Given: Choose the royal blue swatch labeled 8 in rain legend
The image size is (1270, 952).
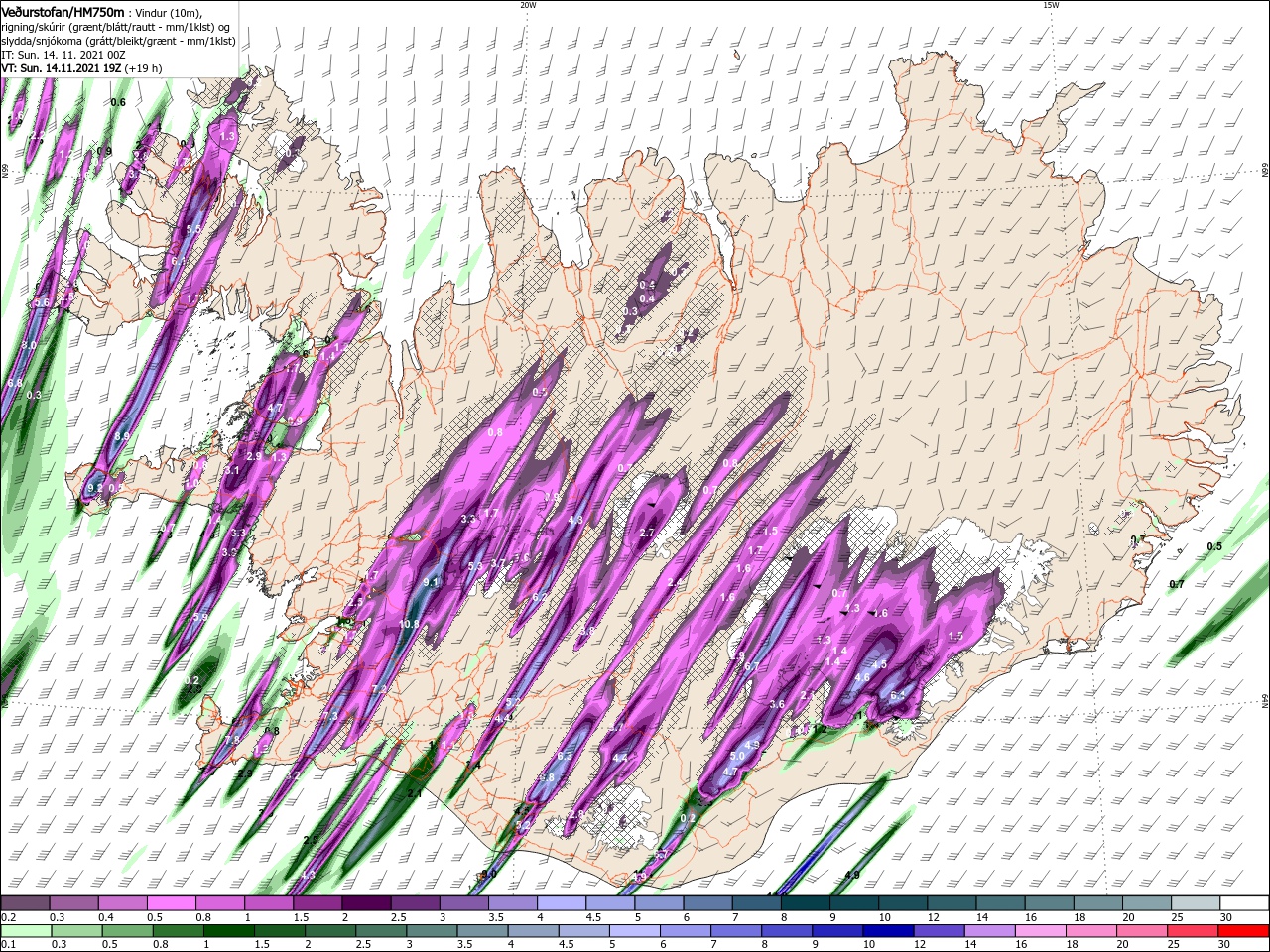Looking at the screenshot, I should pos(787,931).
